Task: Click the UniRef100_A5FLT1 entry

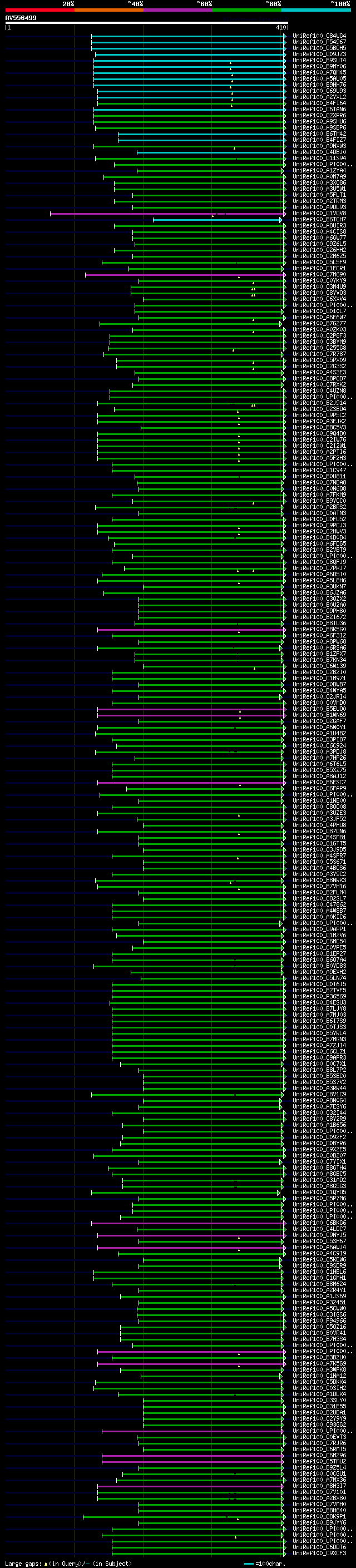Action: 319,195
